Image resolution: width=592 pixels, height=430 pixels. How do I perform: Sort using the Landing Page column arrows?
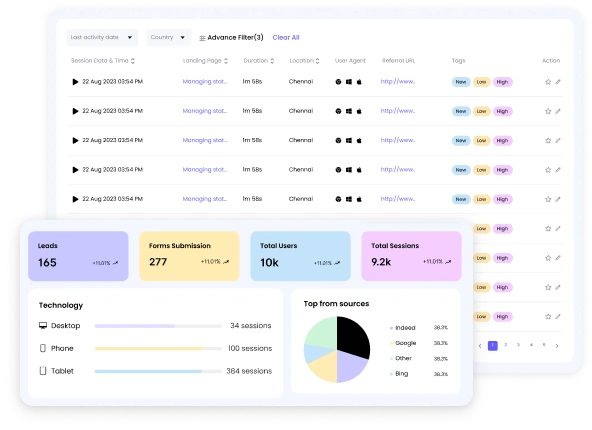[x=226, y=61]
